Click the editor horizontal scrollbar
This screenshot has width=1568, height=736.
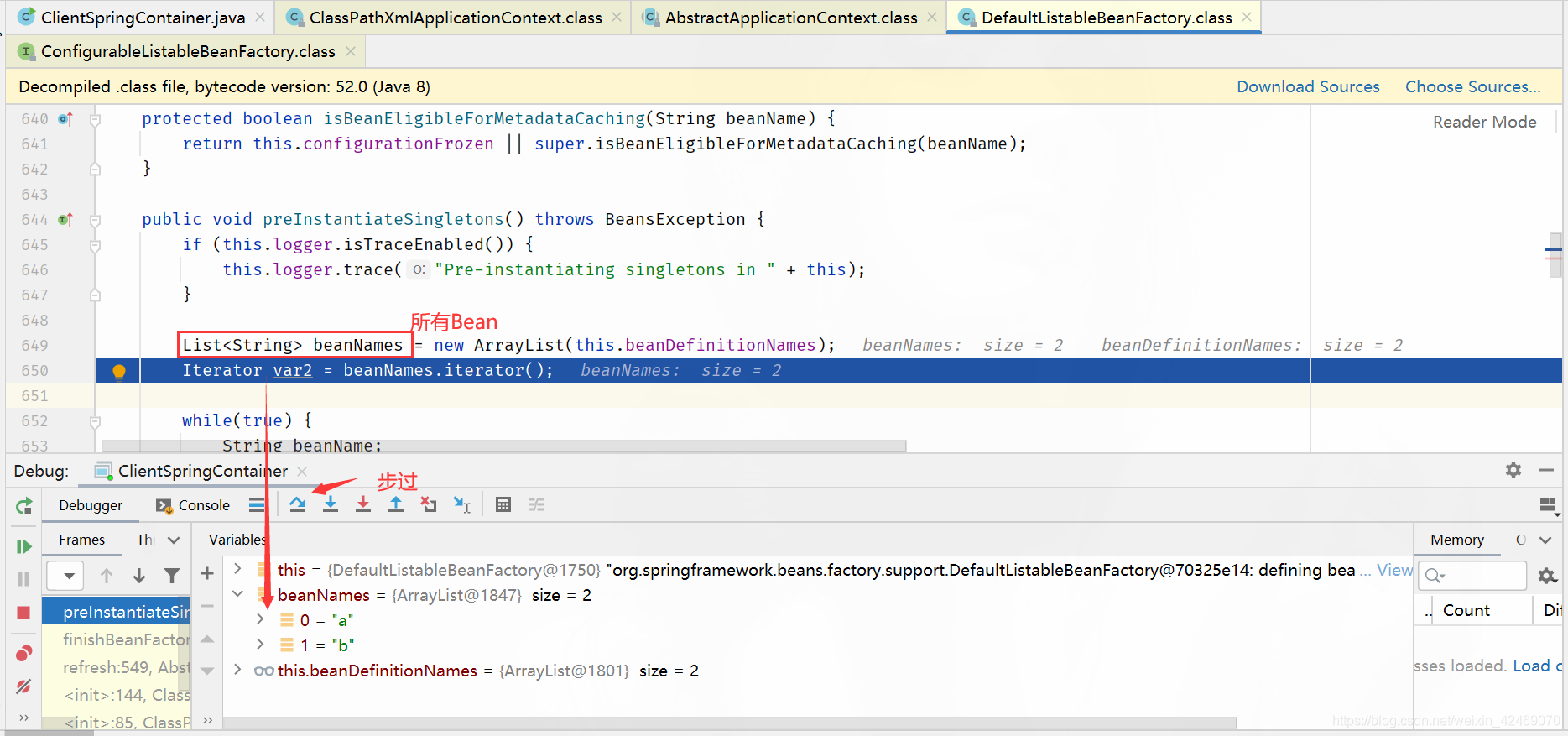tap(503, 446)
